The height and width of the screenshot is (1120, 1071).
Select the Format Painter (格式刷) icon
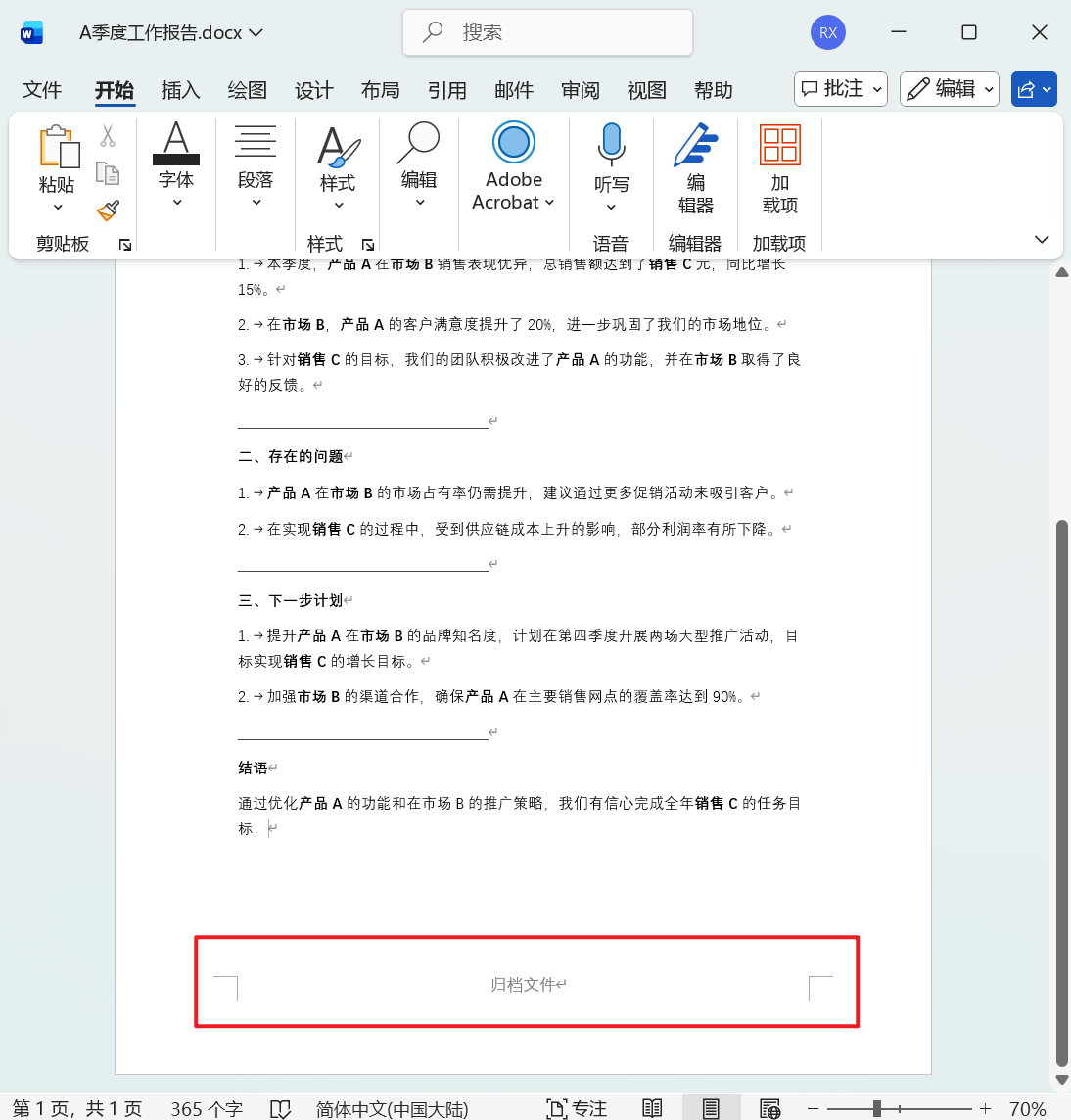tap(108, 210)
